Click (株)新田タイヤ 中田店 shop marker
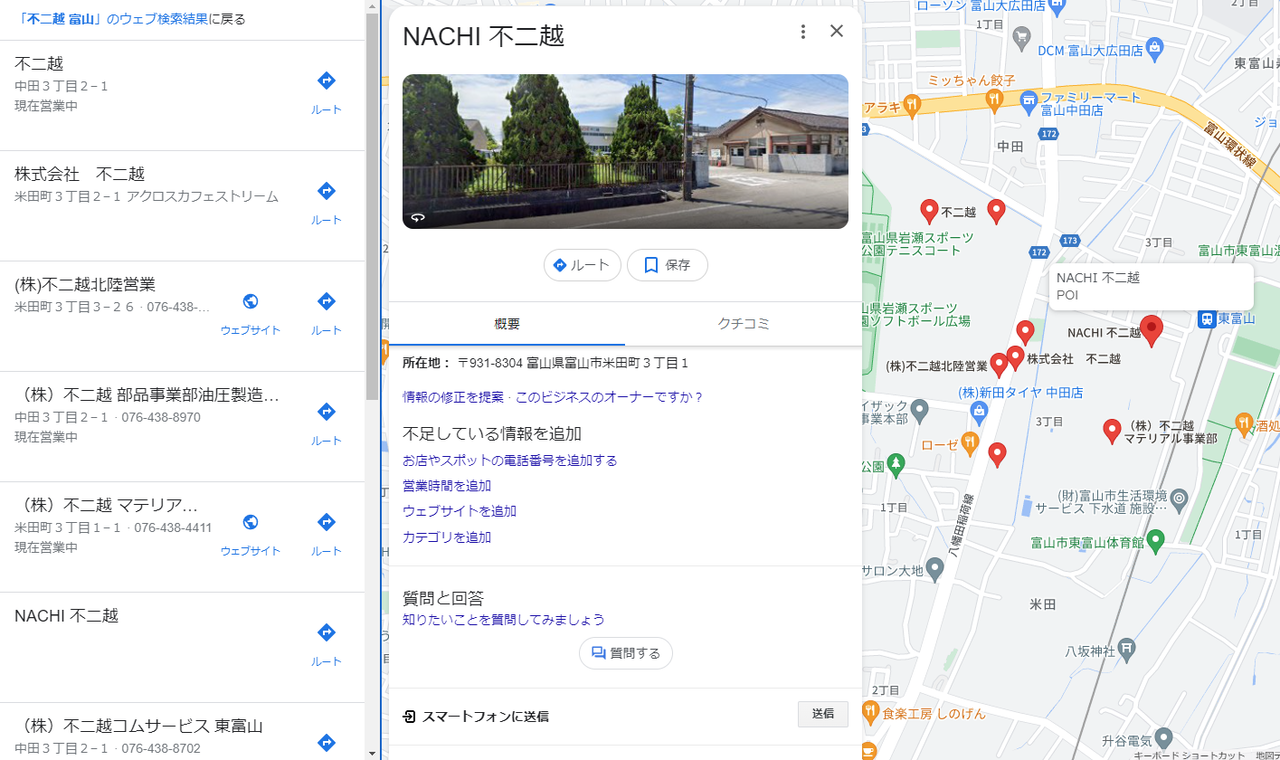 980,411
